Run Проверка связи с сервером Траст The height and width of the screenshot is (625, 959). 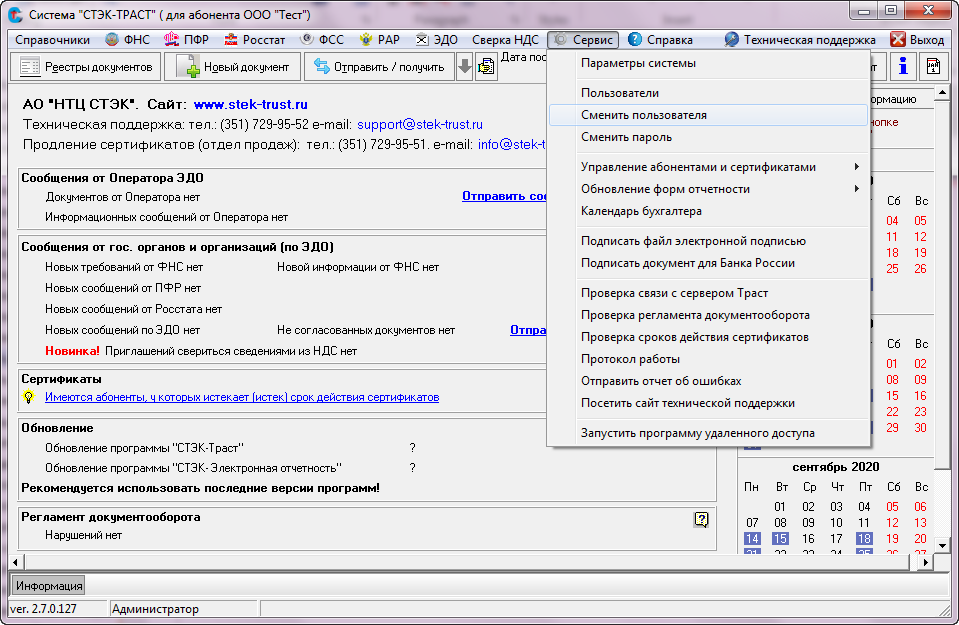(x=709, y=293)
